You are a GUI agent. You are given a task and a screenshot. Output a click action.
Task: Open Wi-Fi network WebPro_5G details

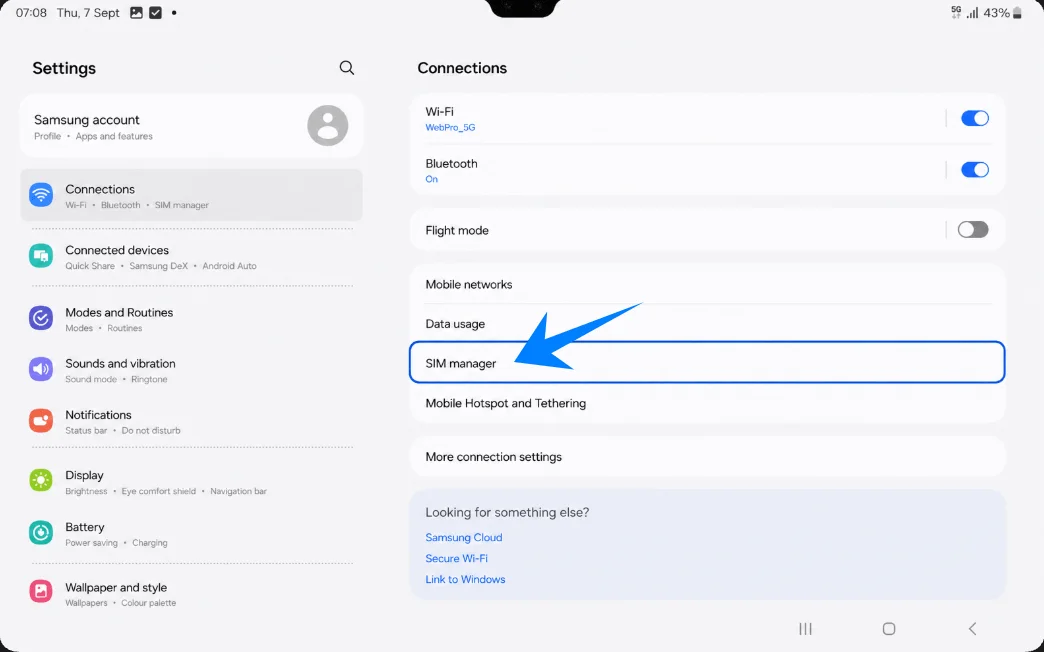(x=450, y=127)
